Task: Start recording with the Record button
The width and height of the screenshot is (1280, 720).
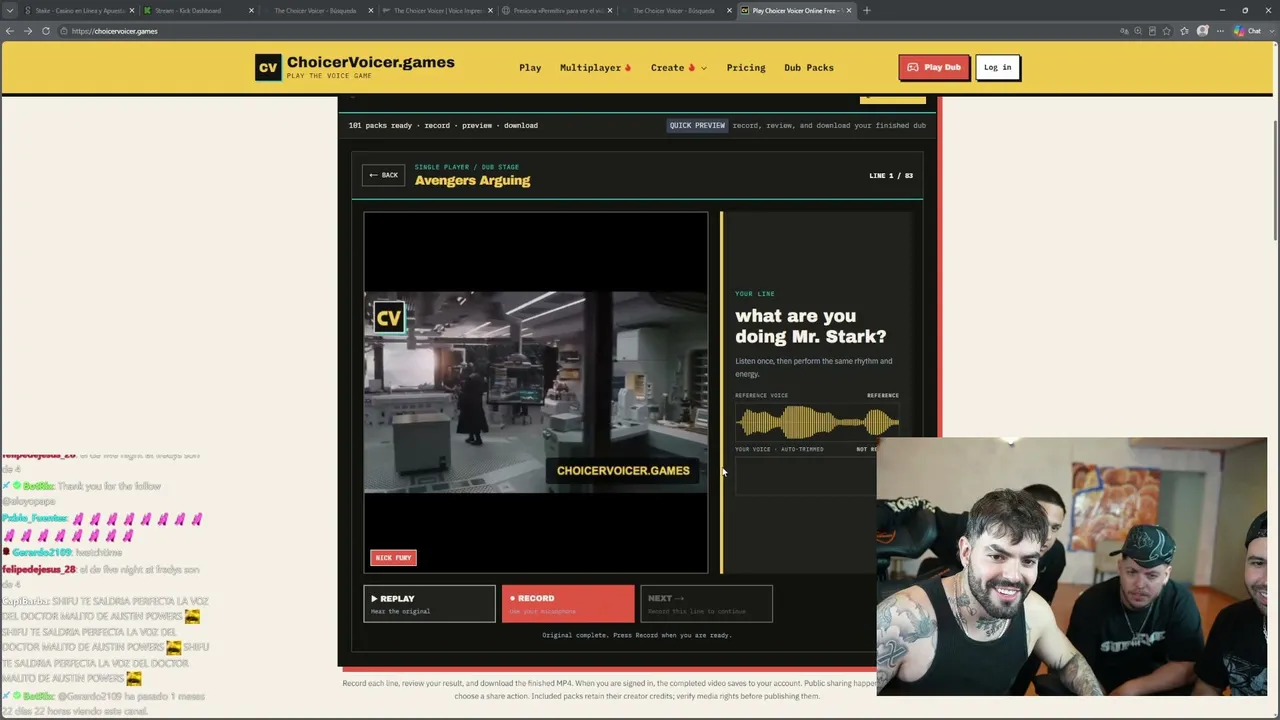Action: (568, 603)
